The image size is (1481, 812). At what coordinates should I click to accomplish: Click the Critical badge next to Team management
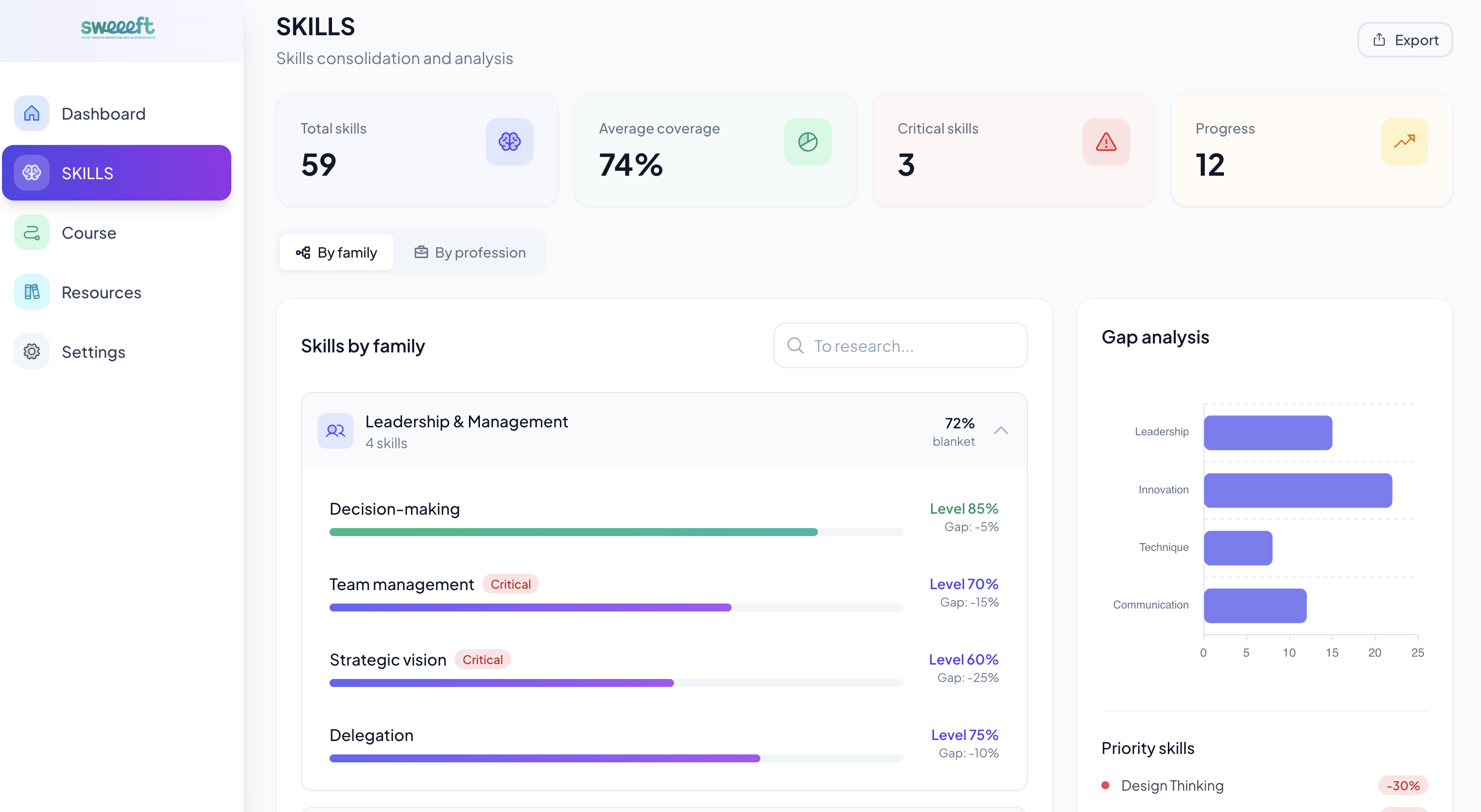tap(510, 584)
